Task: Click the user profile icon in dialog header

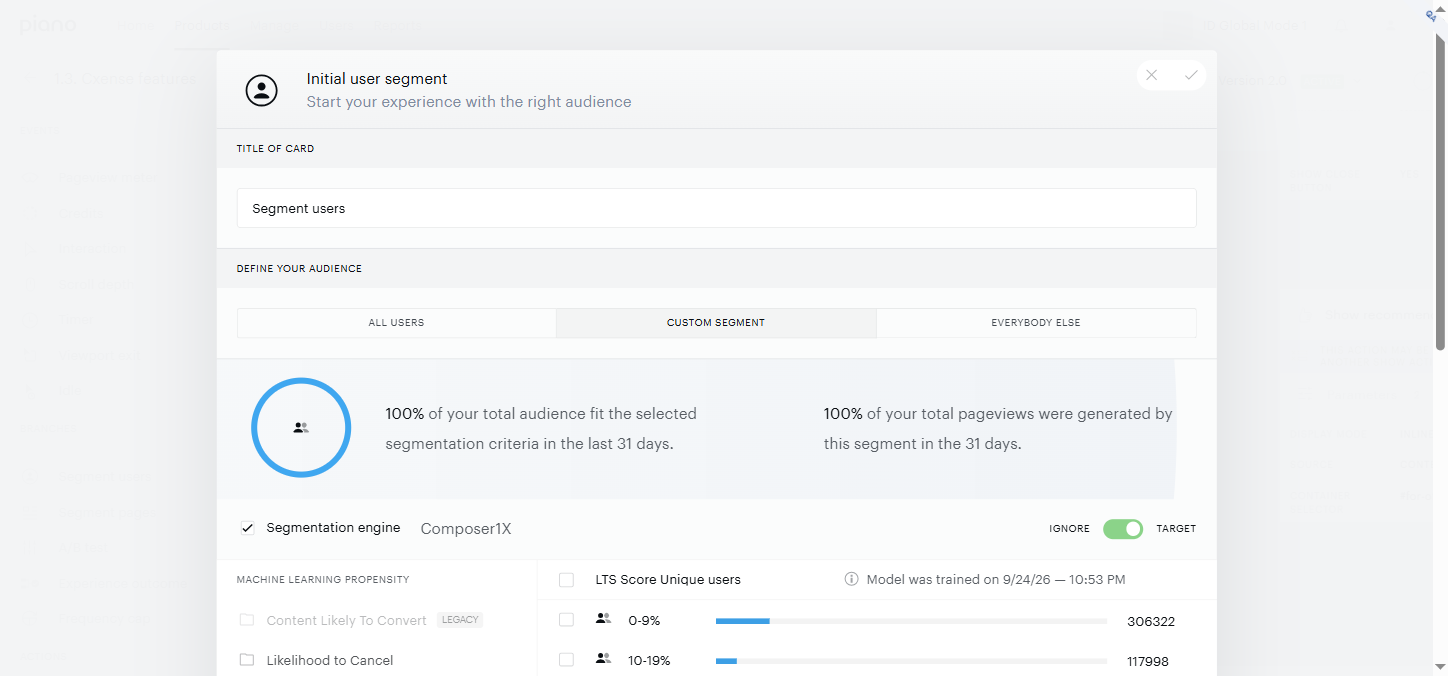Action: point(261,90)
